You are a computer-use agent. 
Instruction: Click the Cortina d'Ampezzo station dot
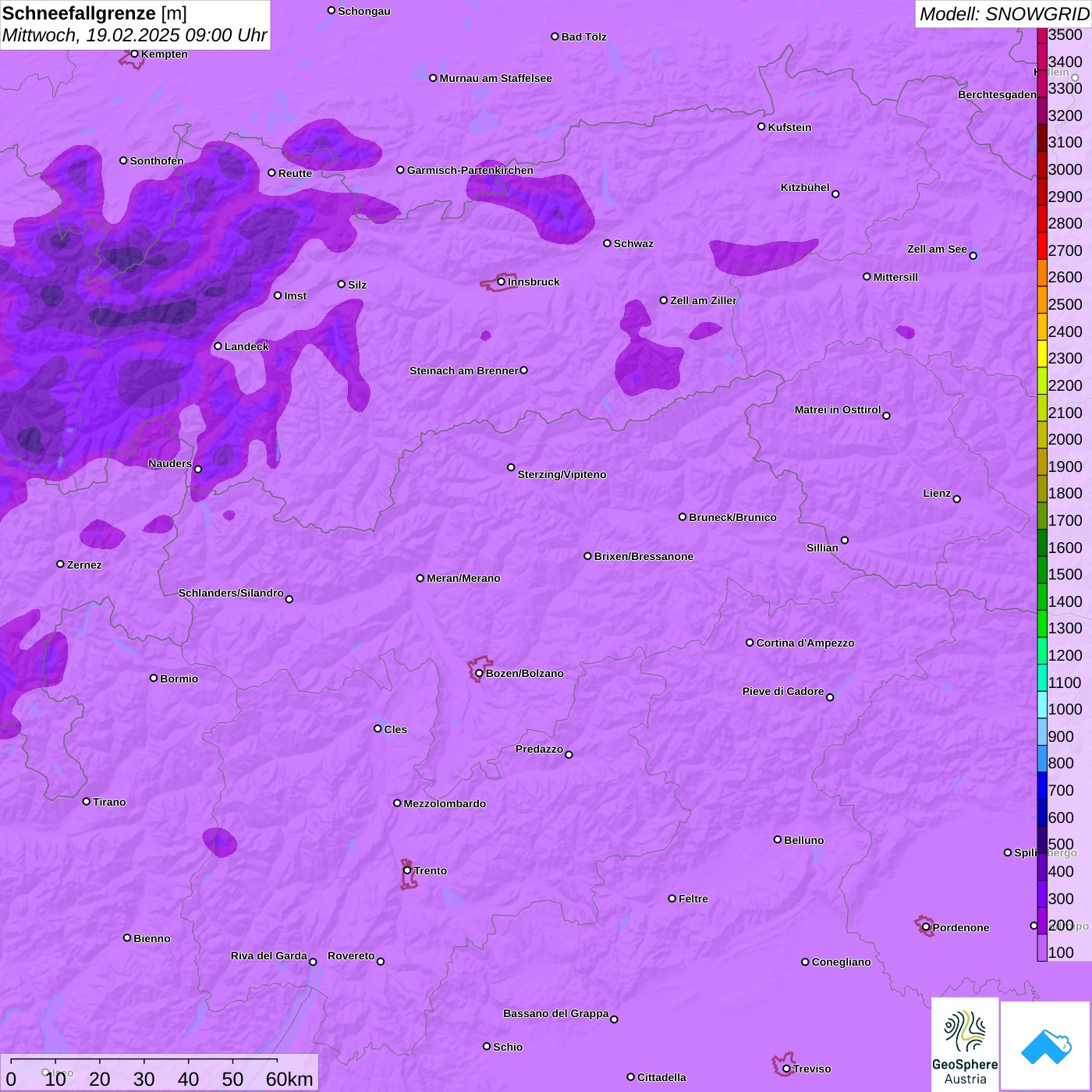pos(750,643)
